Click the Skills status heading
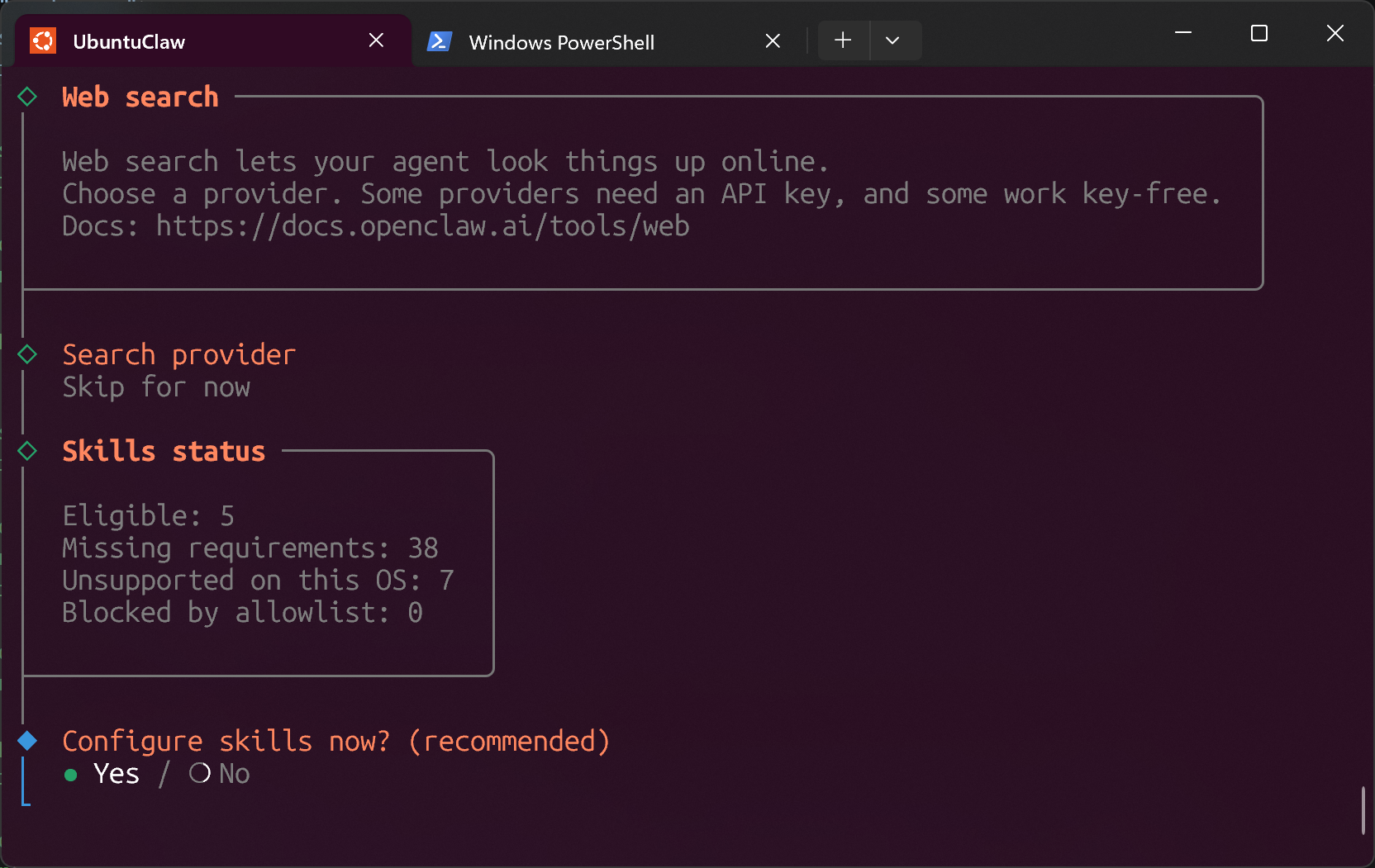 164,452
